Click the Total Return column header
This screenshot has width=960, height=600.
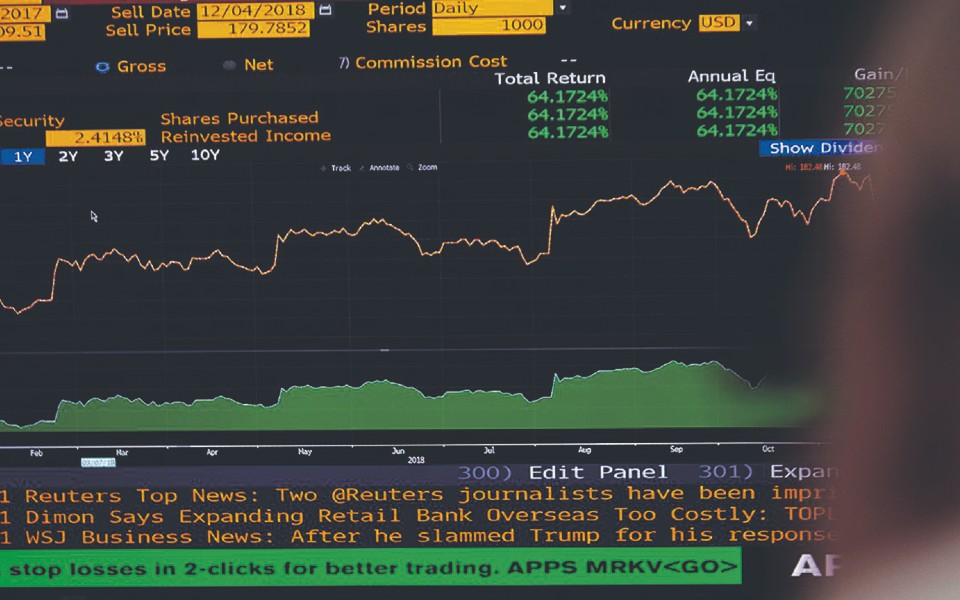550,78
